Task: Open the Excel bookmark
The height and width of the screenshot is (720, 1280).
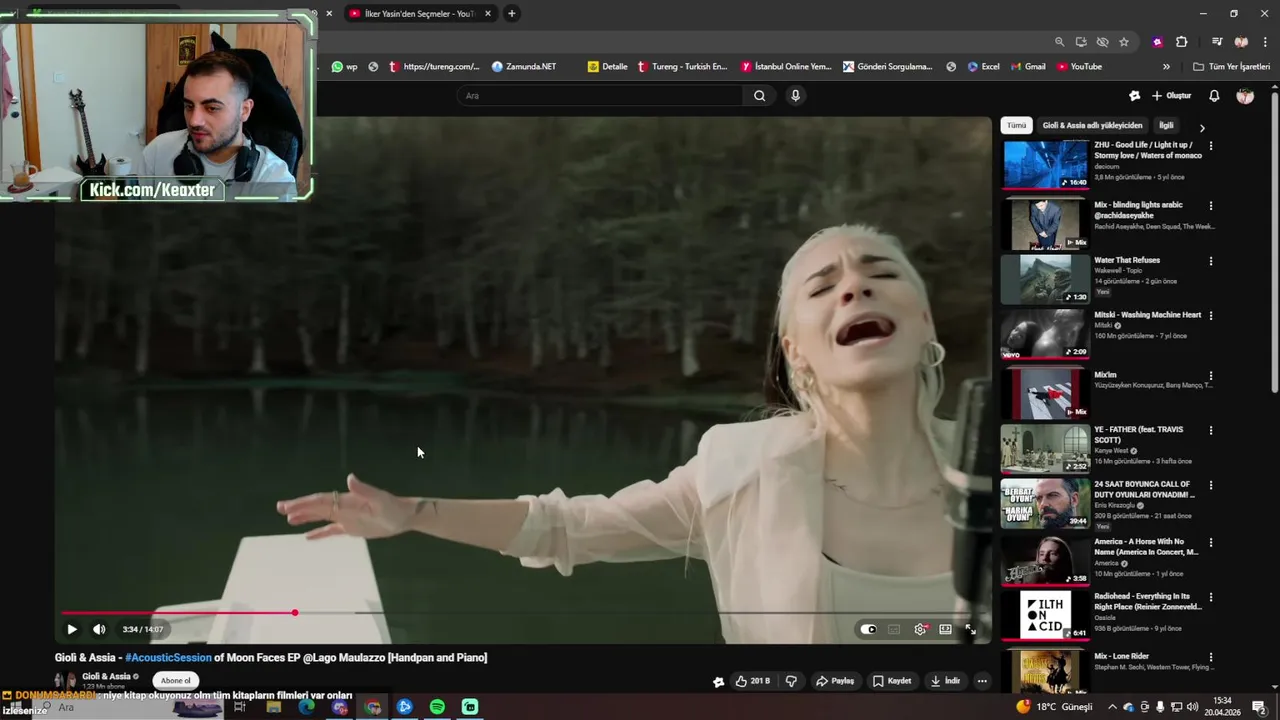Action: pos(983,67)
